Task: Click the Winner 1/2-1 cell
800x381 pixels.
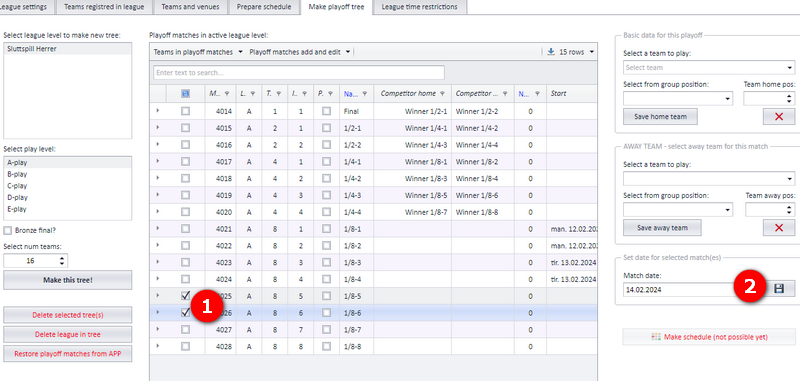Action: point(412,111)
